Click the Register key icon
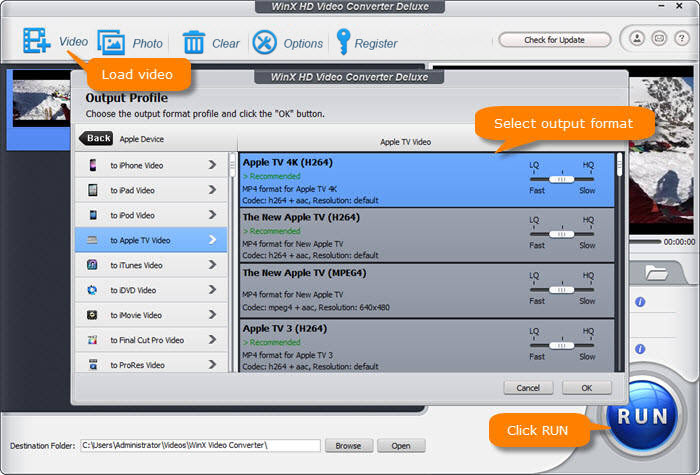This screenshot has height=475, width=700. point(343,42)
